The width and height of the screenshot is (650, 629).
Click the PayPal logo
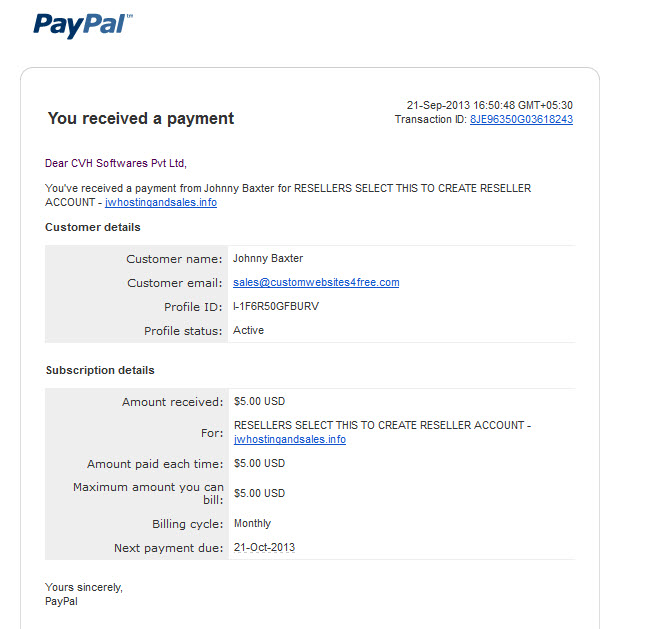point(83,25)
